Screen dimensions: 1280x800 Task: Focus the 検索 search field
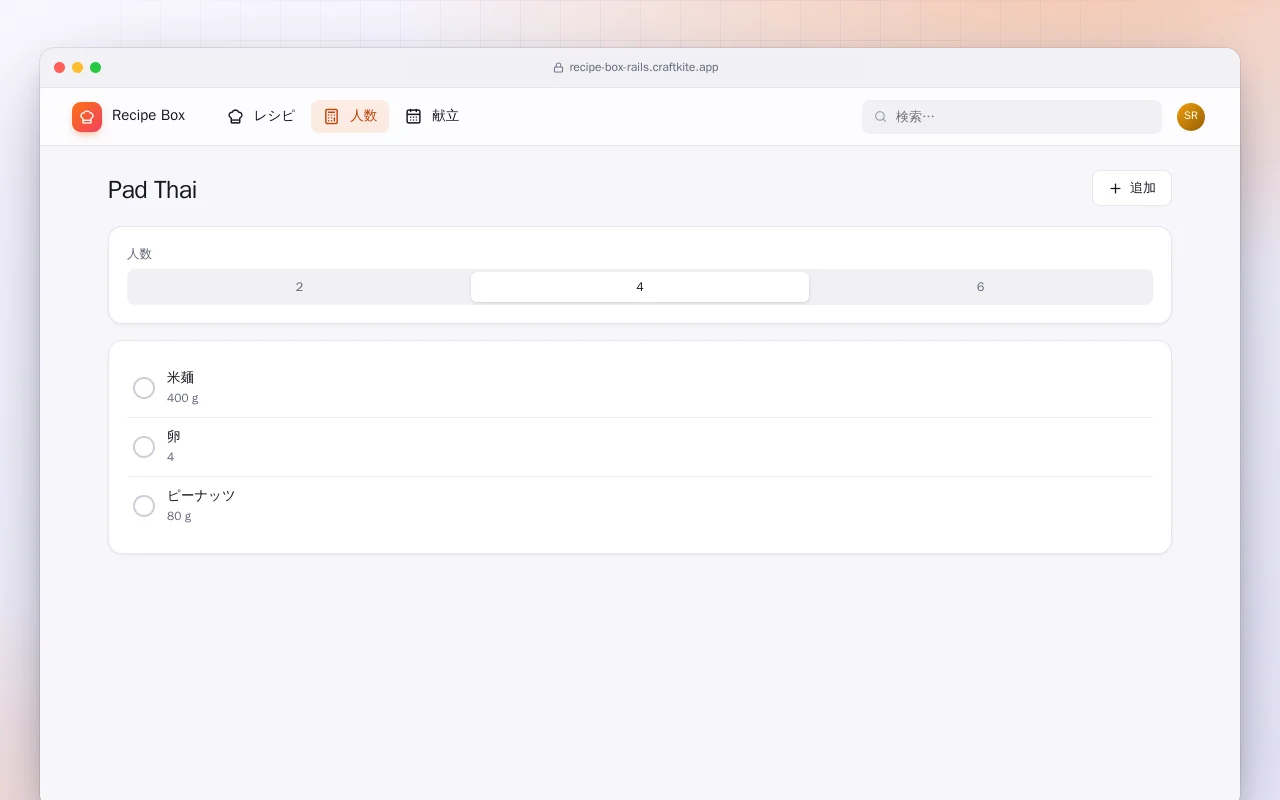coord(1012,117)
